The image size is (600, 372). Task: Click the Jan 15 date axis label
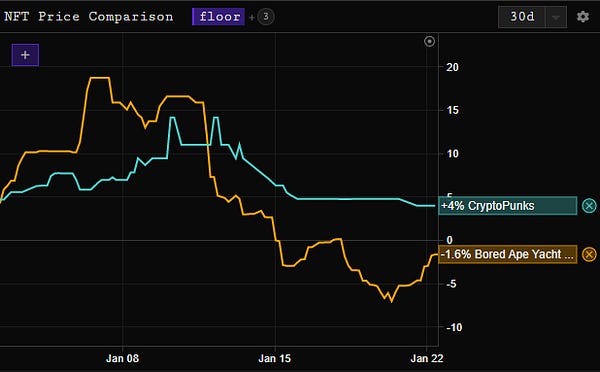point(275,359)
